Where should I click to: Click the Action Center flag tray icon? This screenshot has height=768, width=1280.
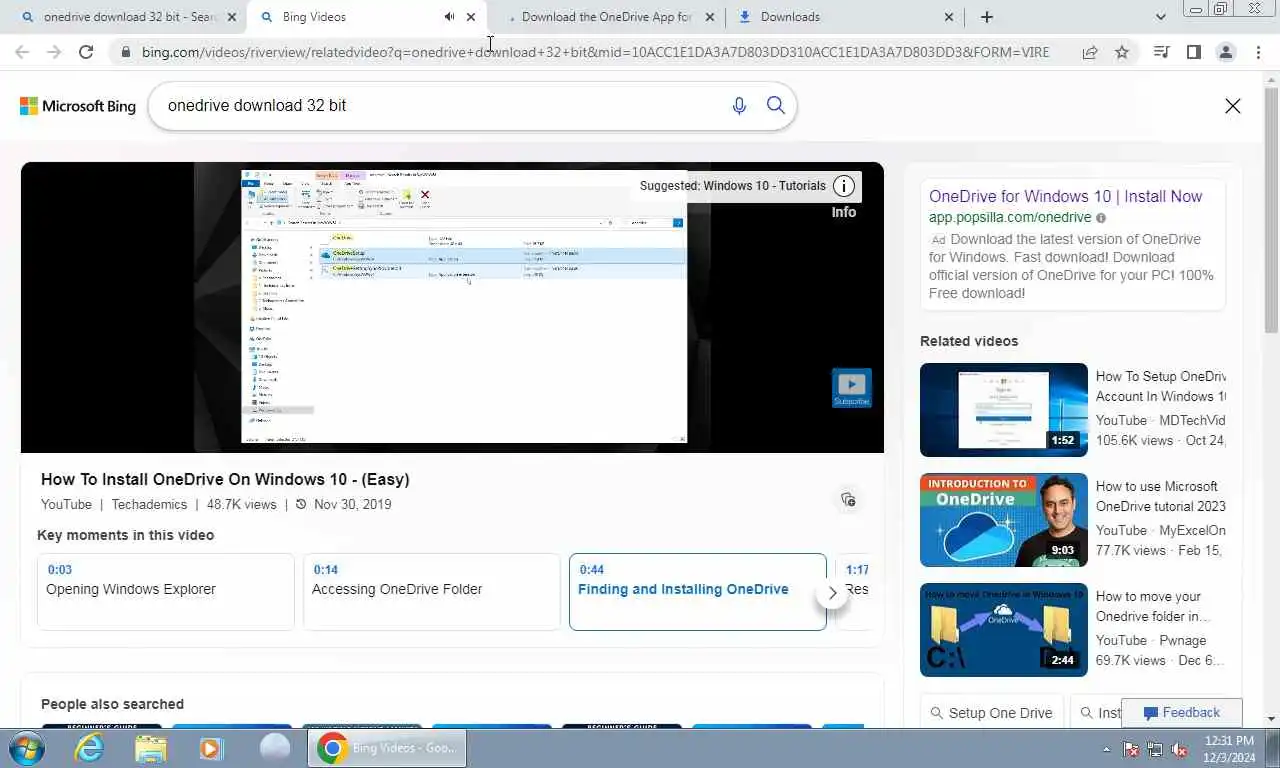point(1131,749)
